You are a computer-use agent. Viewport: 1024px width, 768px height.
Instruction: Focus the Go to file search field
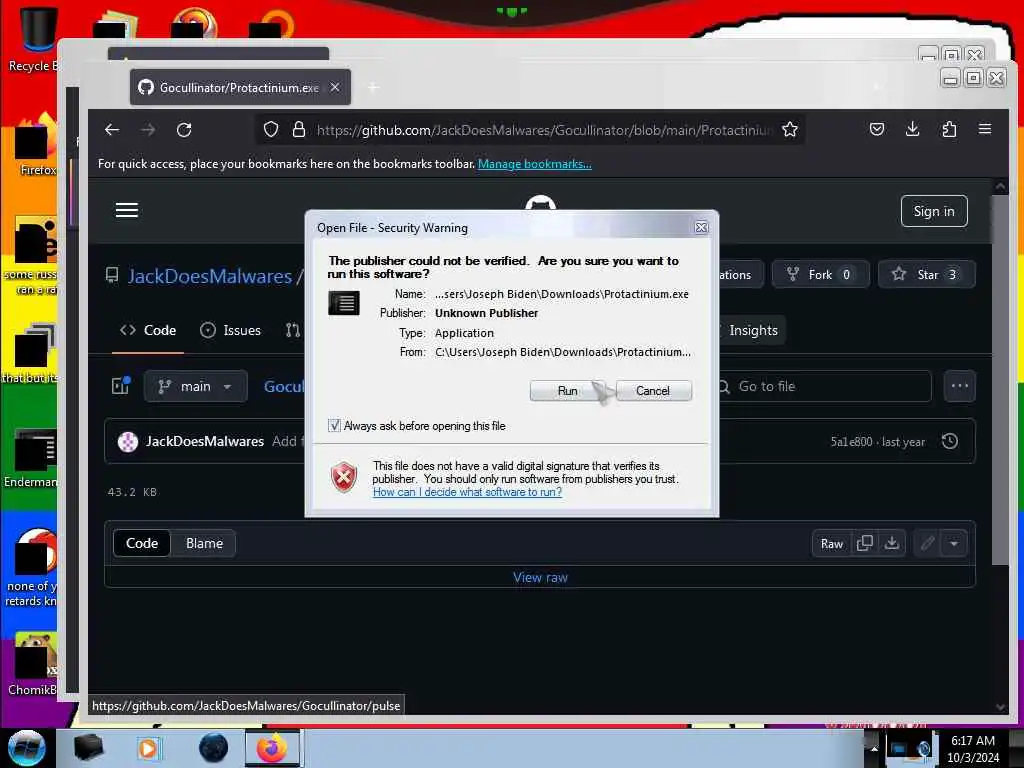pyautogui.click(x=823, y=386)
